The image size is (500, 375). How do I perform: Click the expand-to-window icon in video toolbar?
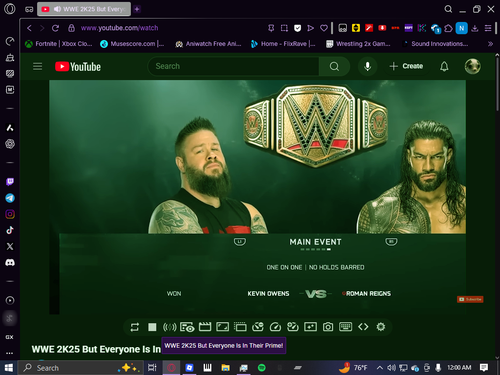click(222, 327)
